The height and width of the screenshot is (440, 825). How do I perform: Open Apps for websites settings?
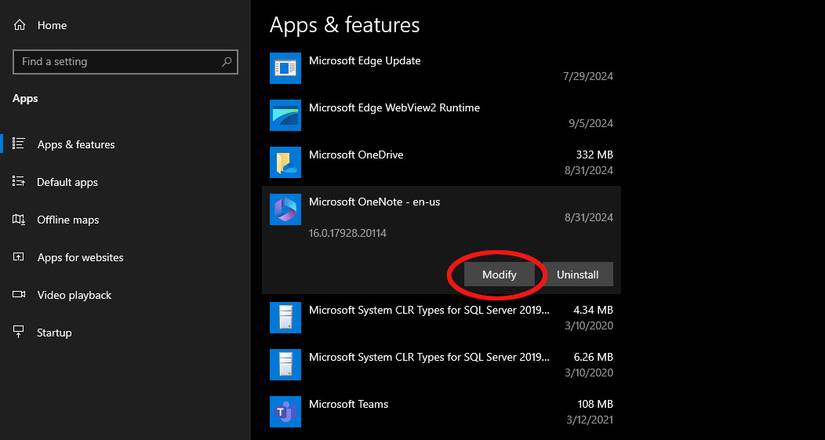81,257
